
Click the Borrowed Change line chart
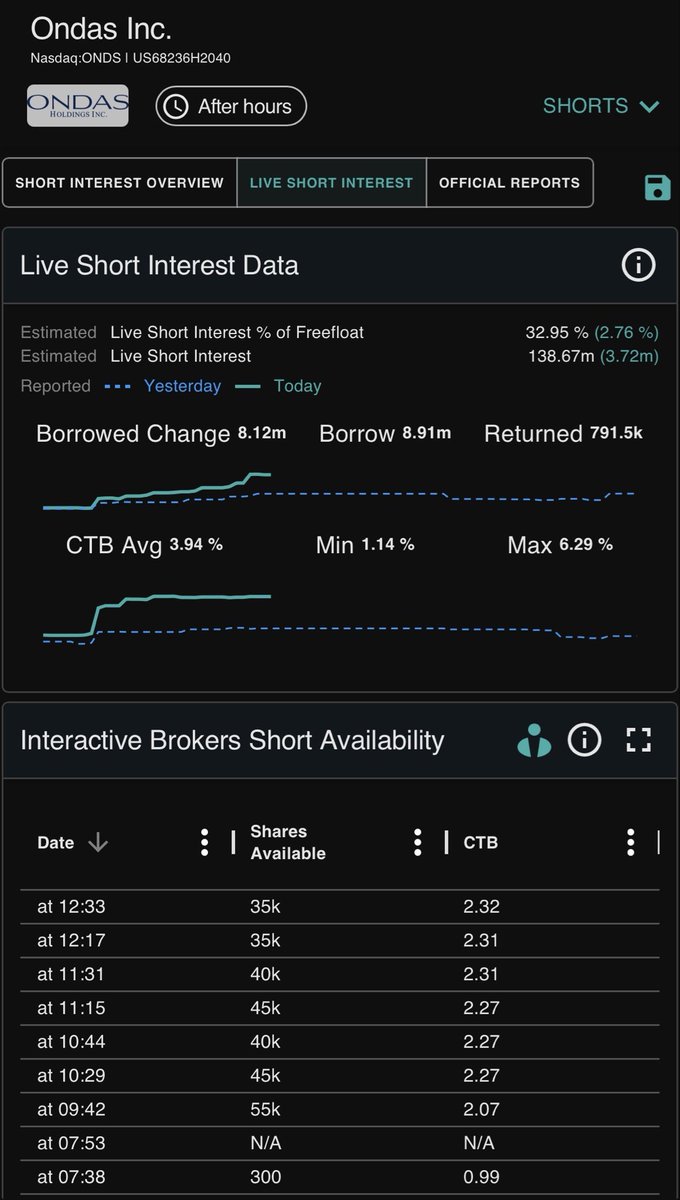(338, 491)
